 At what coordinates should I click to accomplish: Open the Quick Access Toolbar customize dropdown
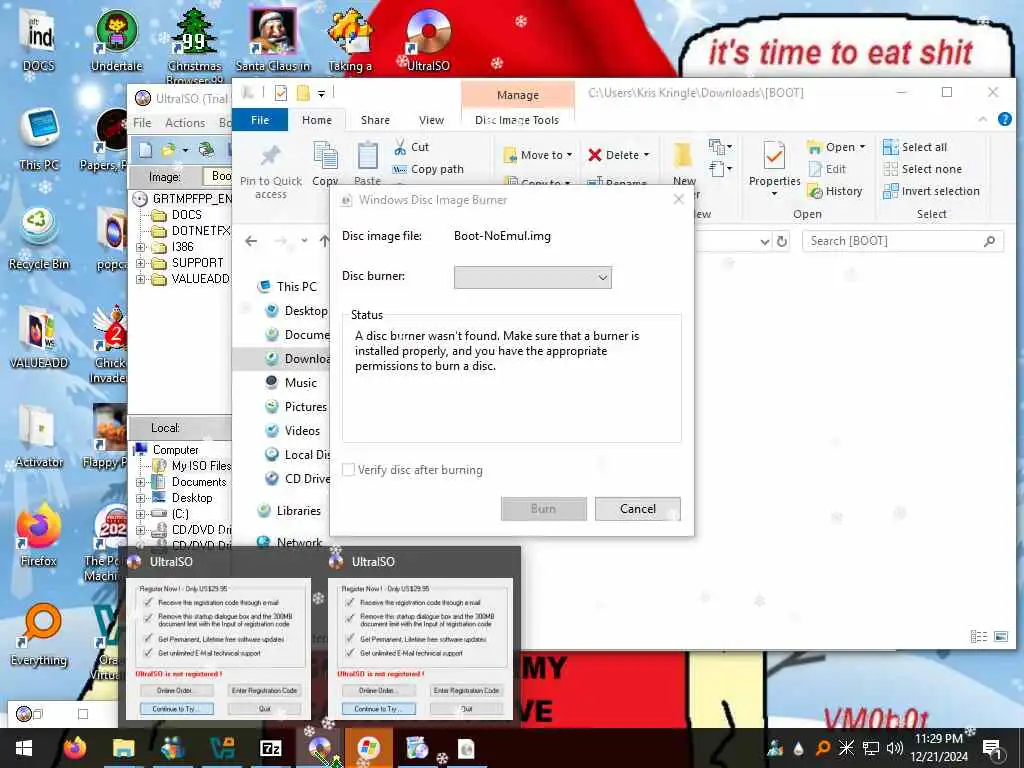click(321, 94)
